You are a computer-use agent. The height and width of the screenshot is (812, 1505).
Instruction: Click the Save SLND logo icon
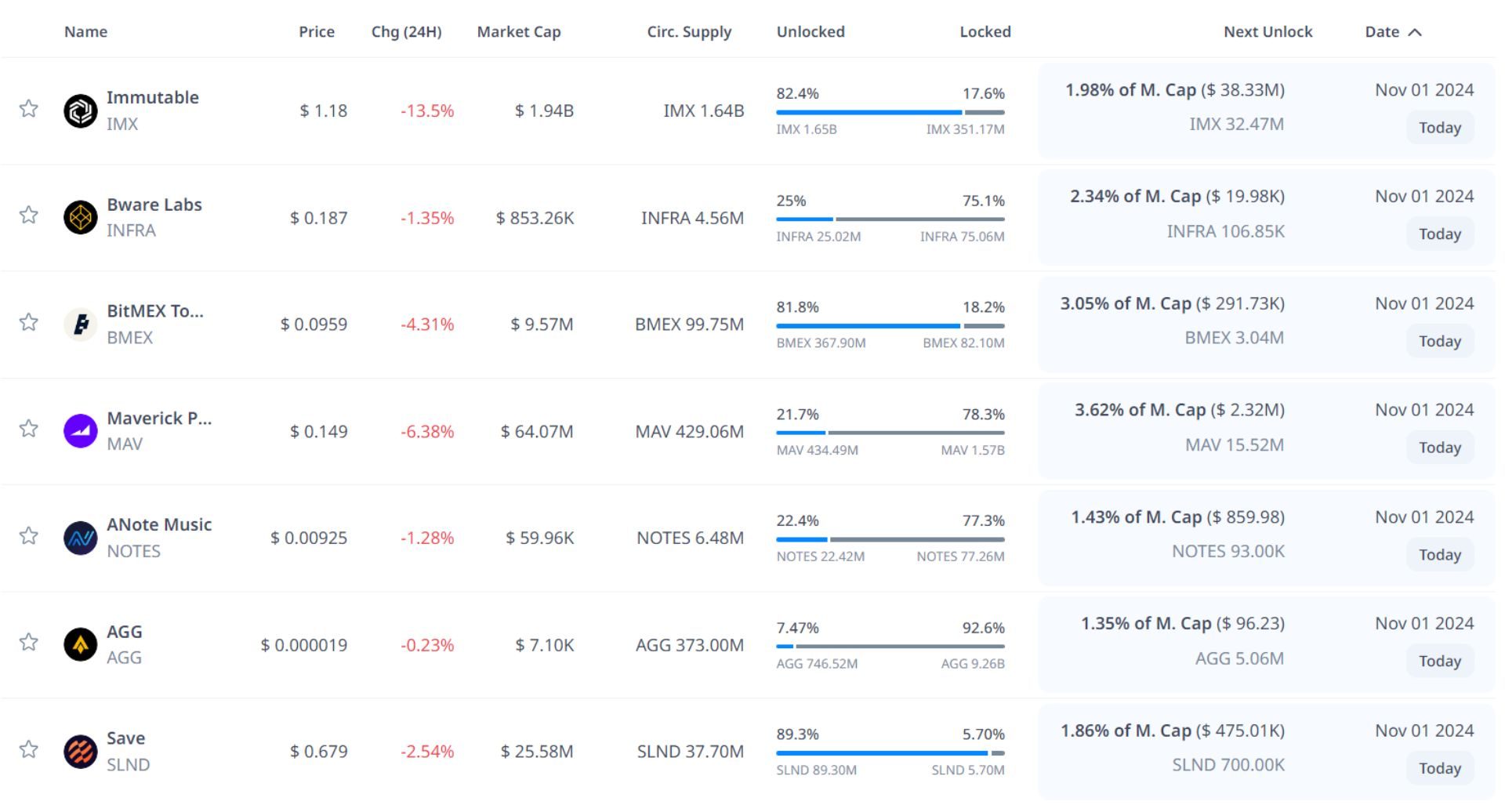pyautogui.click(x=80, y=751)
